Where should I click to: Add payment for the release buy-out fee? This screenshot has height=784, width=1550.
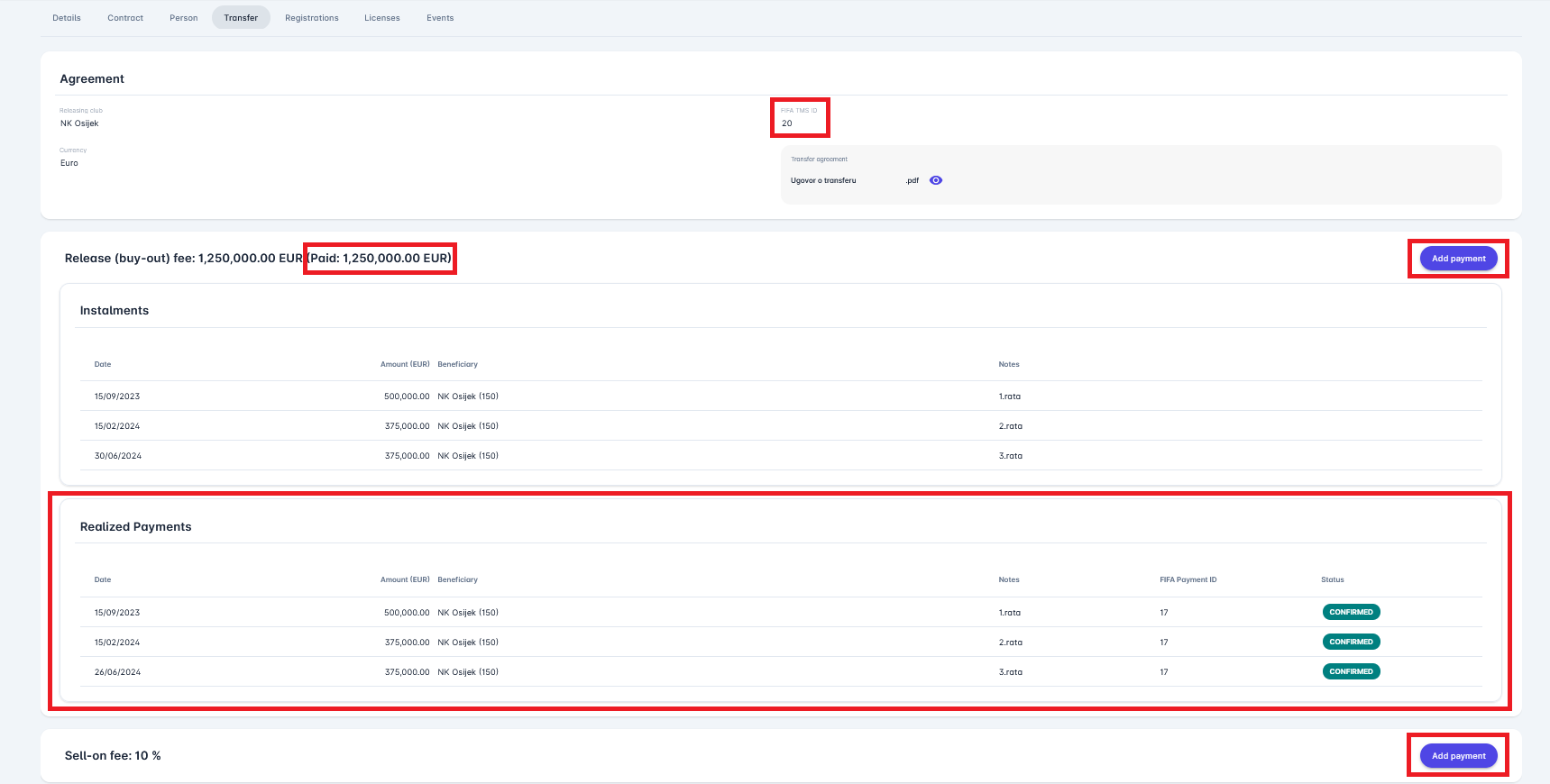pos(1458,259)
